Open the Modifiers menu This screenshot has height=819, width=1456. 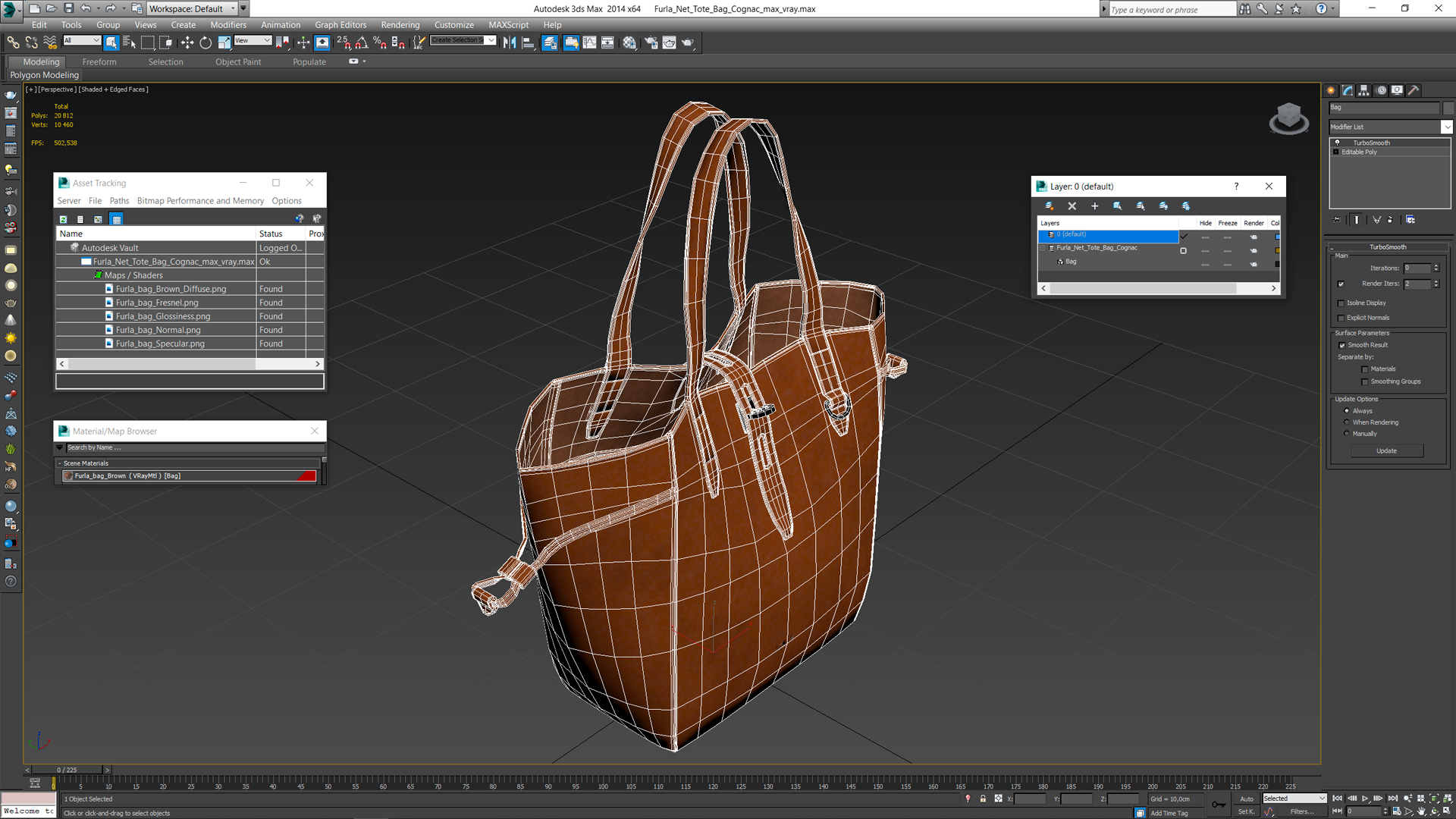[227, 25]
